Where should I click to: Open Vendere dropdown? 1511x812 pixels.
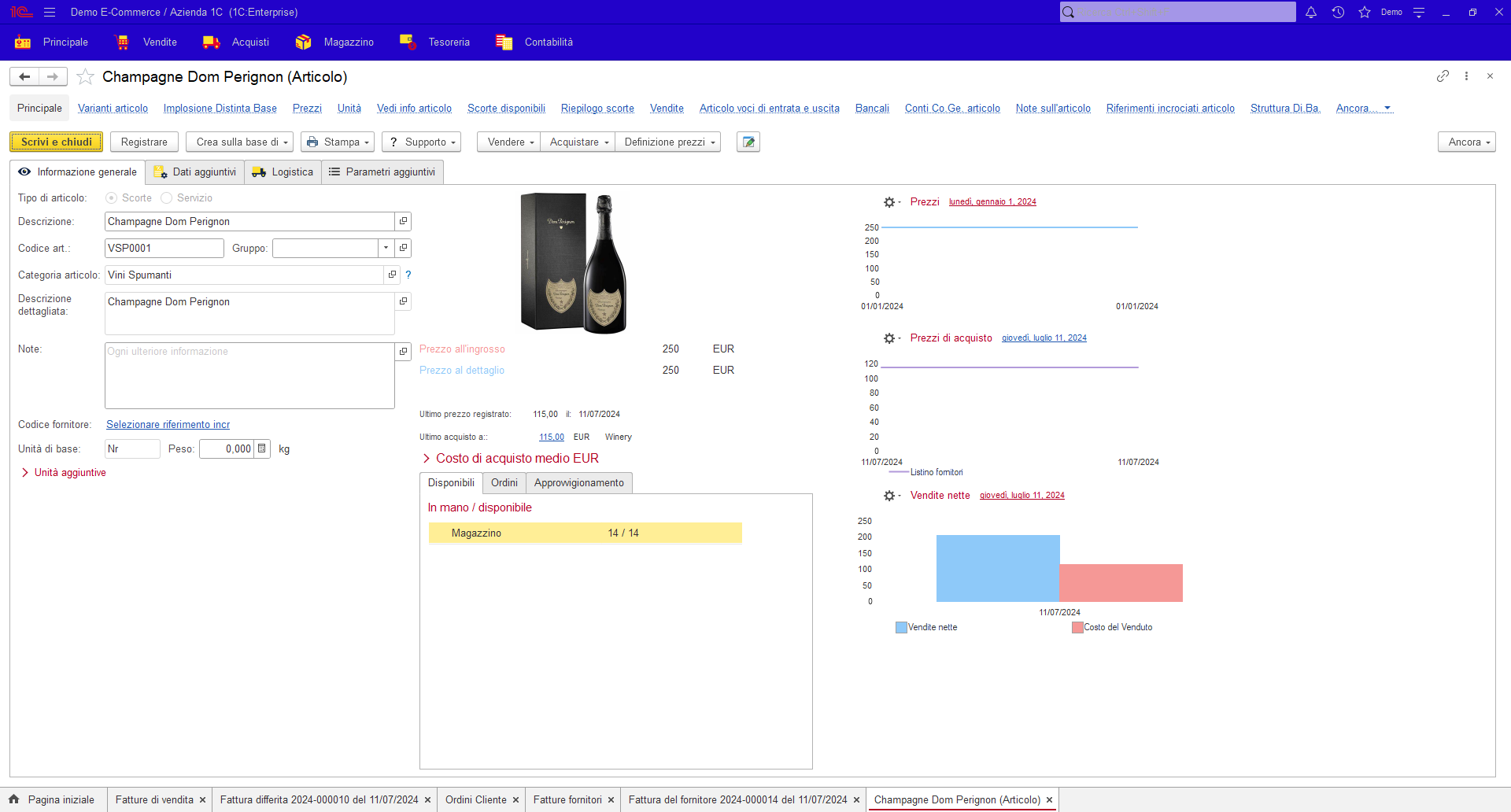509,142
